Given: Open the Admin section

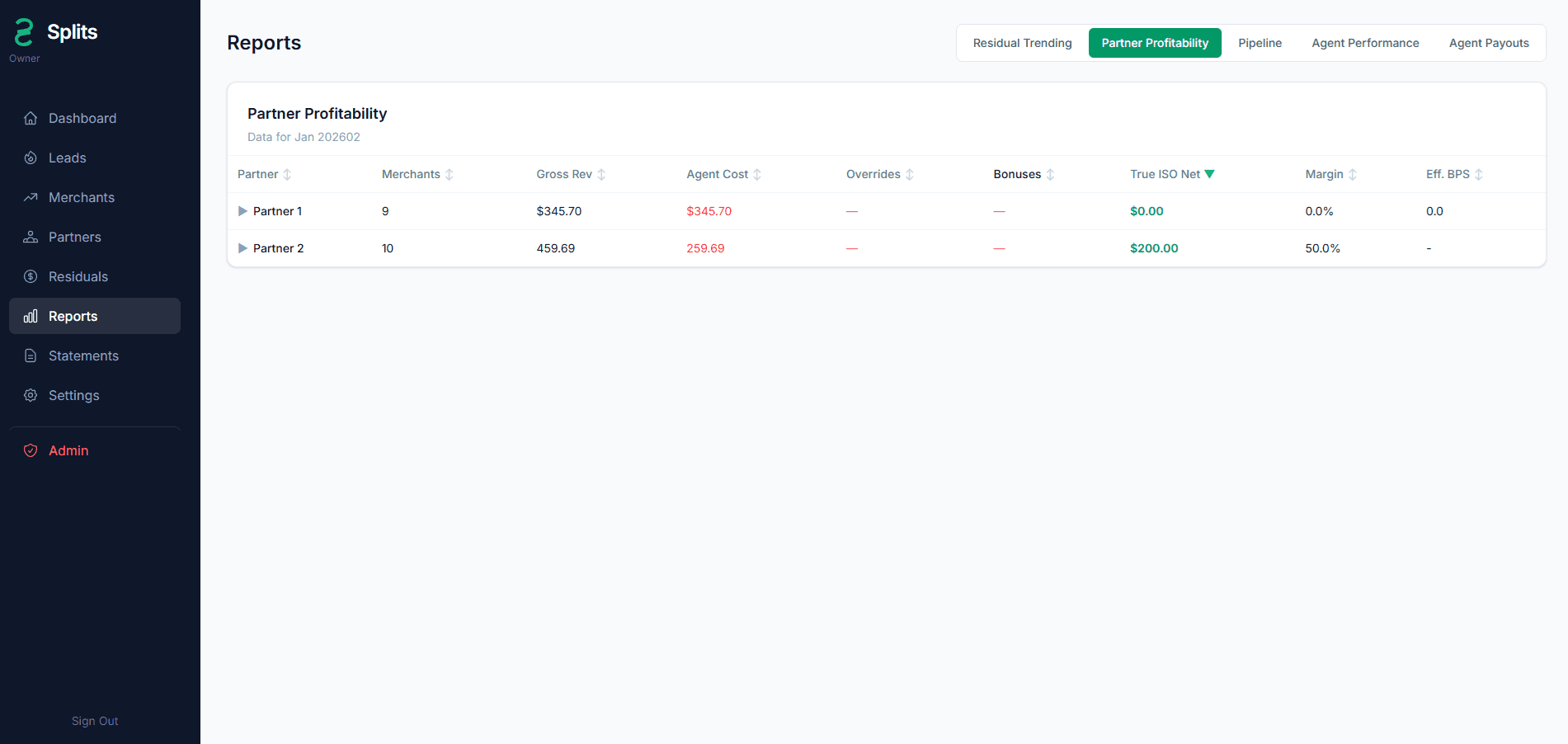Looking at the screenshot, I should point(95,450).
